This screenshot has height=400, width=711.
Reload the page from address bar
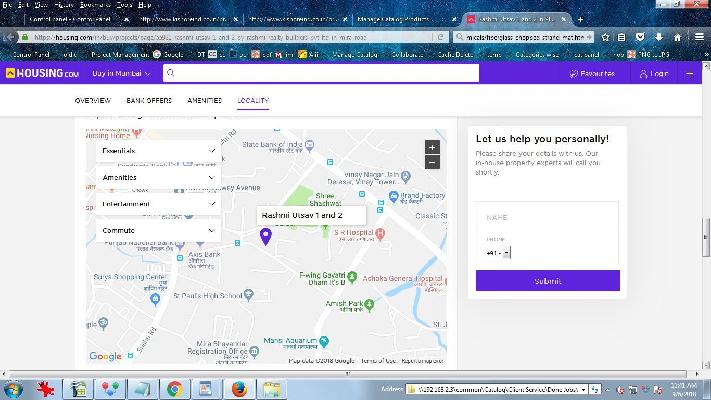[x=440, y=38]
